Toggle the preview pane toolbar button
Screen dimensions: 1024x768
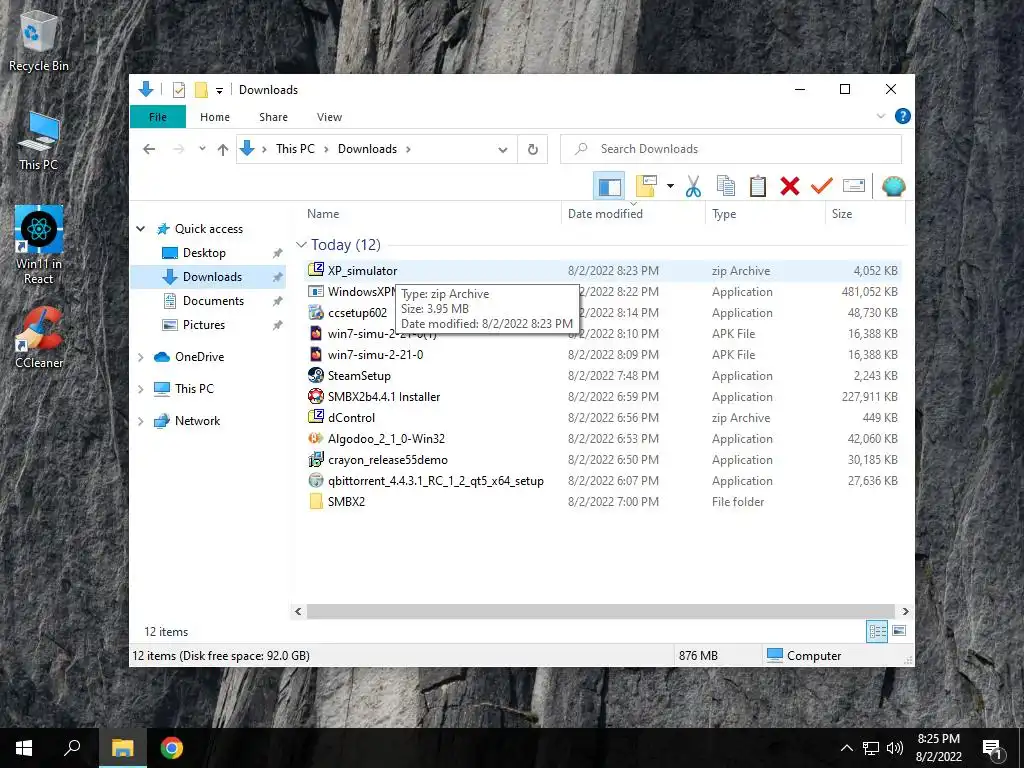coord(609,187)
